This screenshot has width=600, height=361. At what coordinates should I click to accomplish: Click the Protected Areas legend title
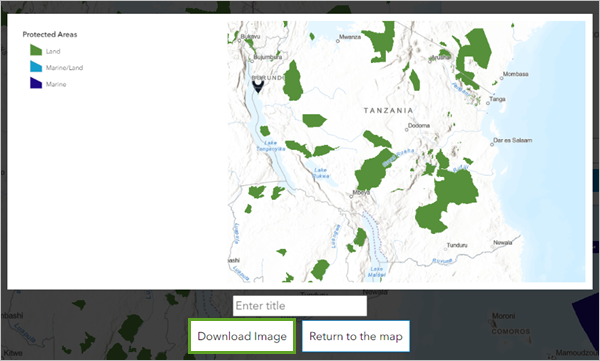coord(50,34)
